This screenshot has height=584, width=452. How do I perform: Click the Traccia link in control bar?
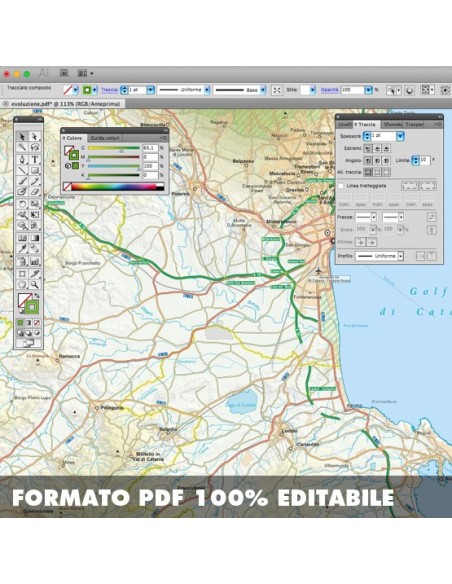pos(109,90)
